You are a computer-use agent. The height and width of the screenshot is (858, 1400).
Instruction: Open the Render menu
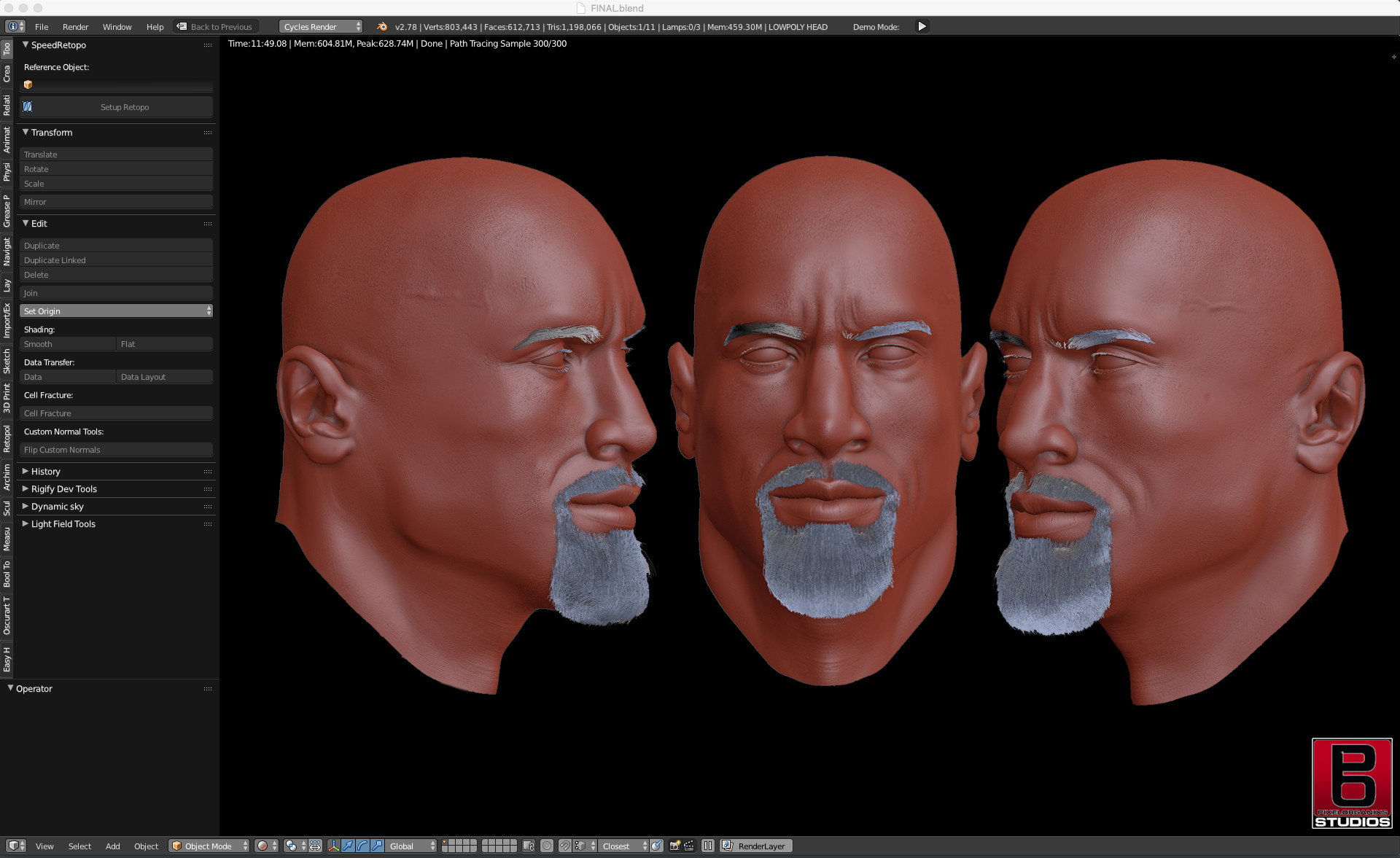pyautogui.click(x=75, y=26)
